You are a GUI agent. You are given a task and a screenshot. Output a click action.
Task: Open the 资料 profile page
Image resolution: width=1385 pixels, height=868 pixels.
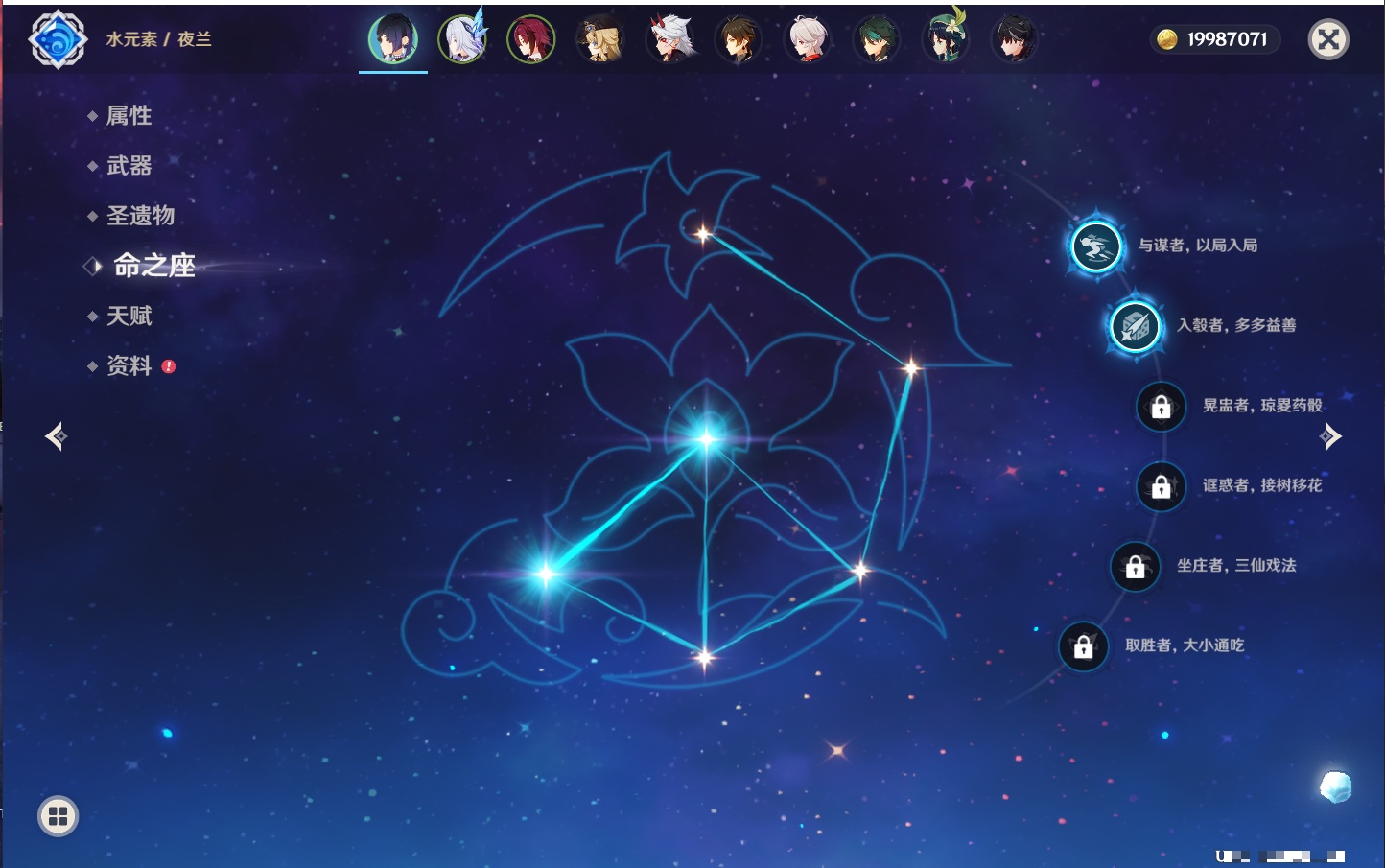coord(129,365)
